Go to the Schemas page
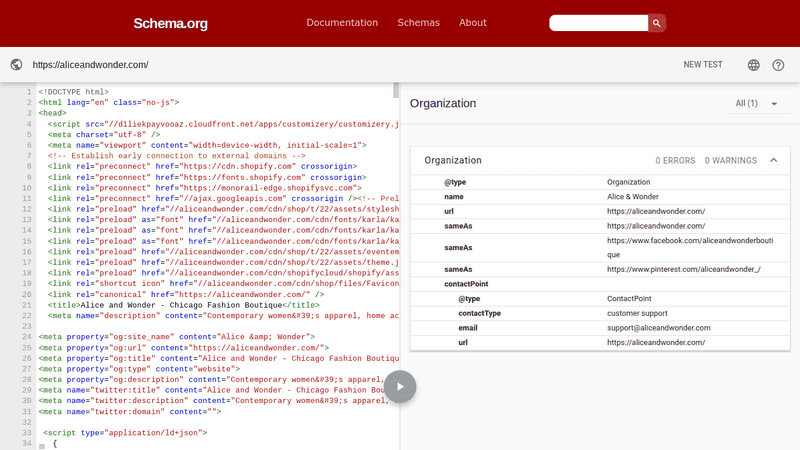 [x=418, y=23]
